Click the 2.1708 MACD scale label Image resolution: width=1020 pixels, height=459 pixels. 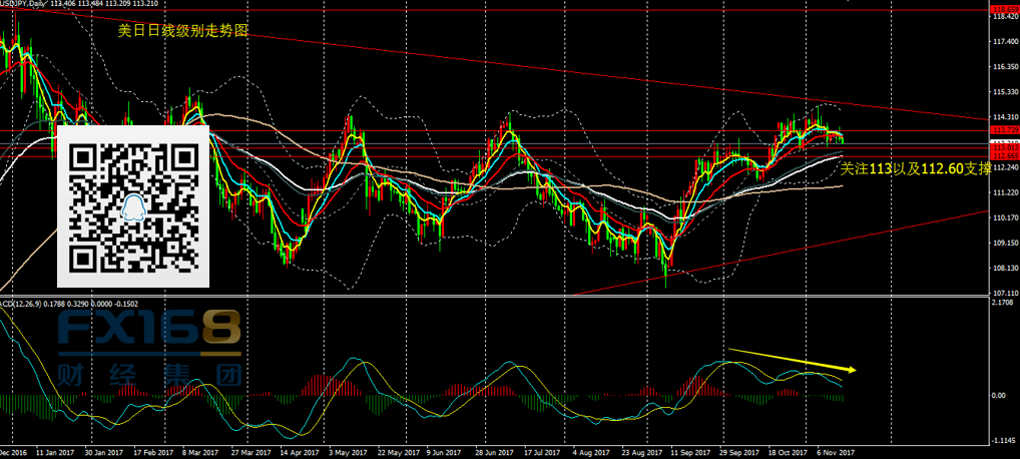1004,303
